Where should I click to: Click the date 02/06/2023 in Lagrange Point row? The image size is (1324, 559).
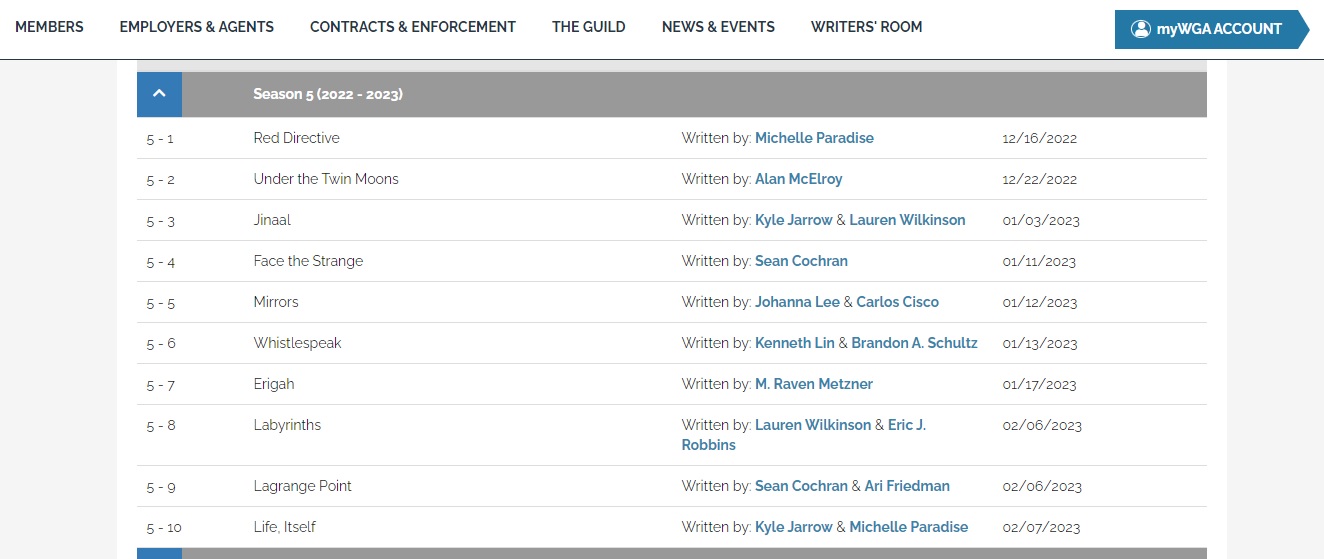(1042, 487)
